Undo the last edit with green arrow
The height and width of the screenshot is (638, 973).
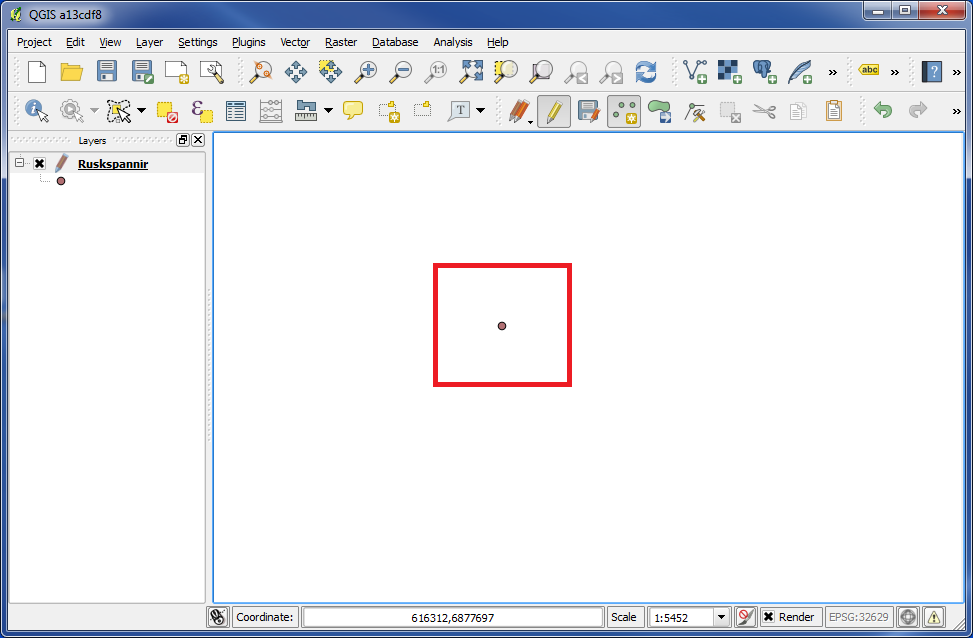882,110
